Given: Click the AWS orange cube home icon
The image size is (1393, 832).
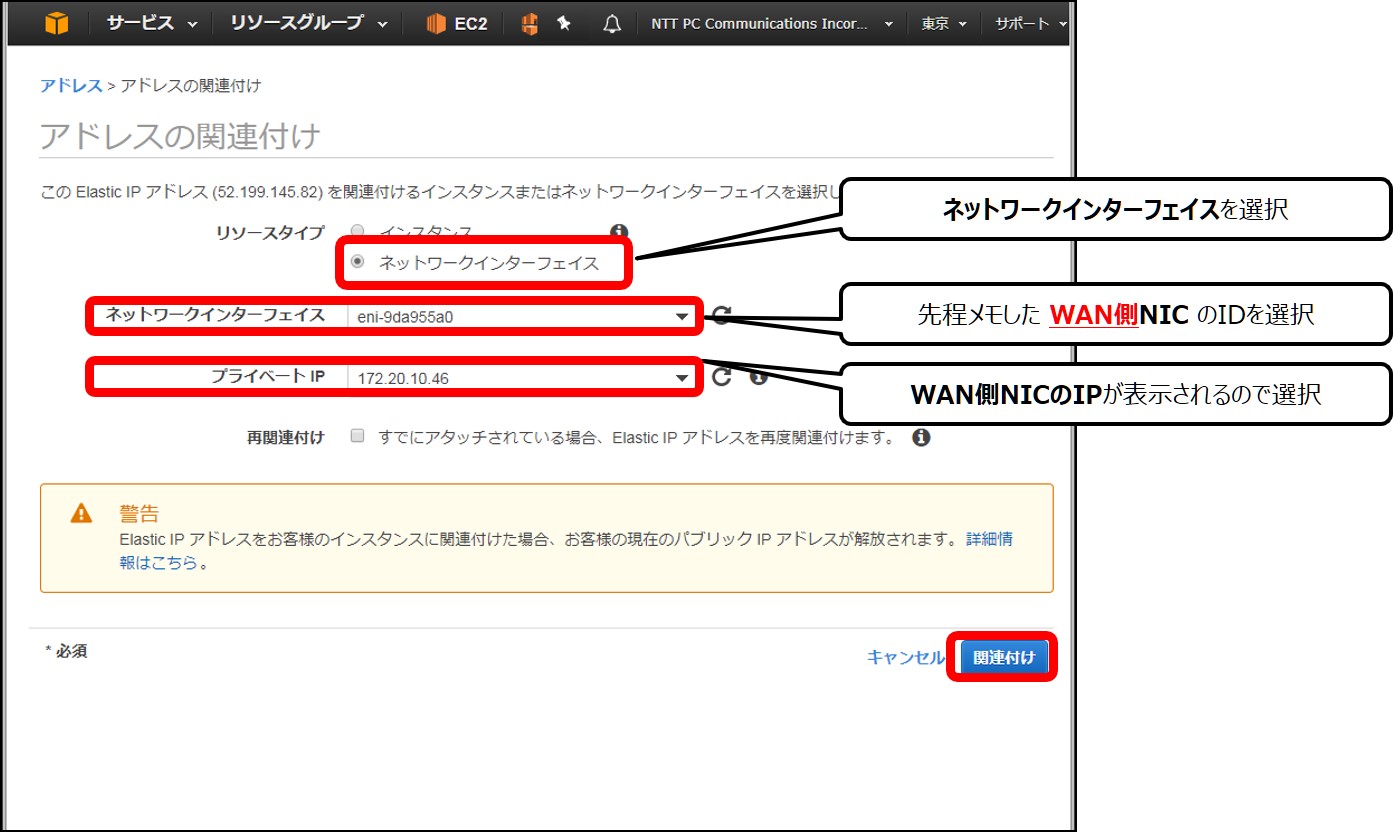Looking at the screenshot, I should point(57,23).
